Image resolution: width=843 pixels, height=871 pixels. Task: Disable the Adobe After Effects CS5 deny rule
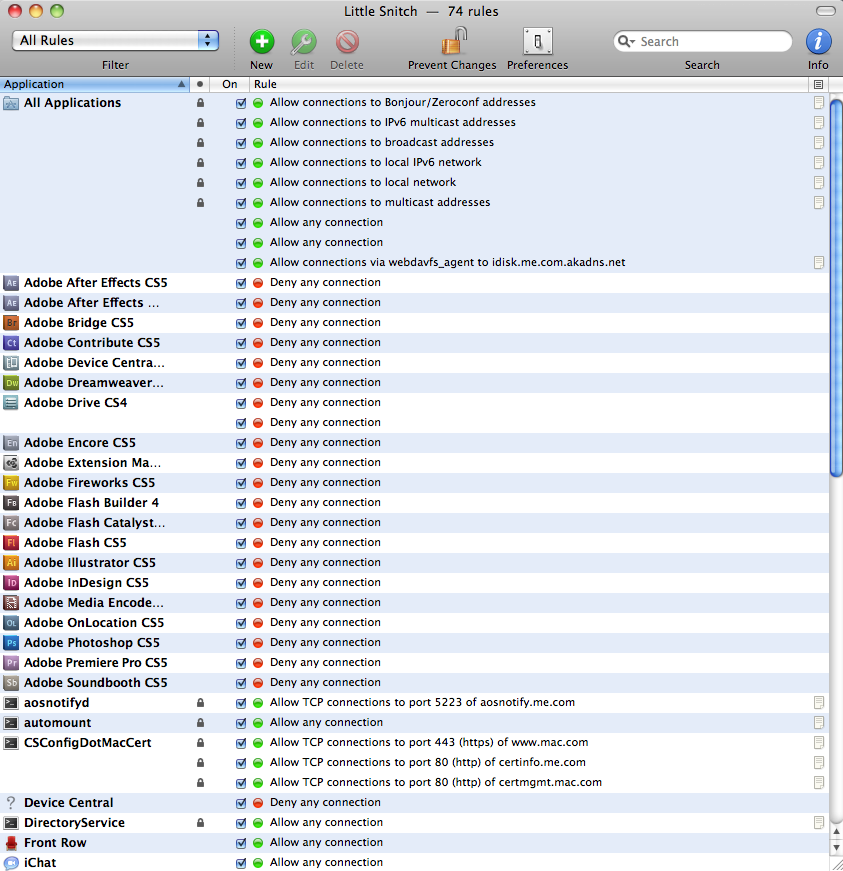pyautogui.click(x=241, y=283)
